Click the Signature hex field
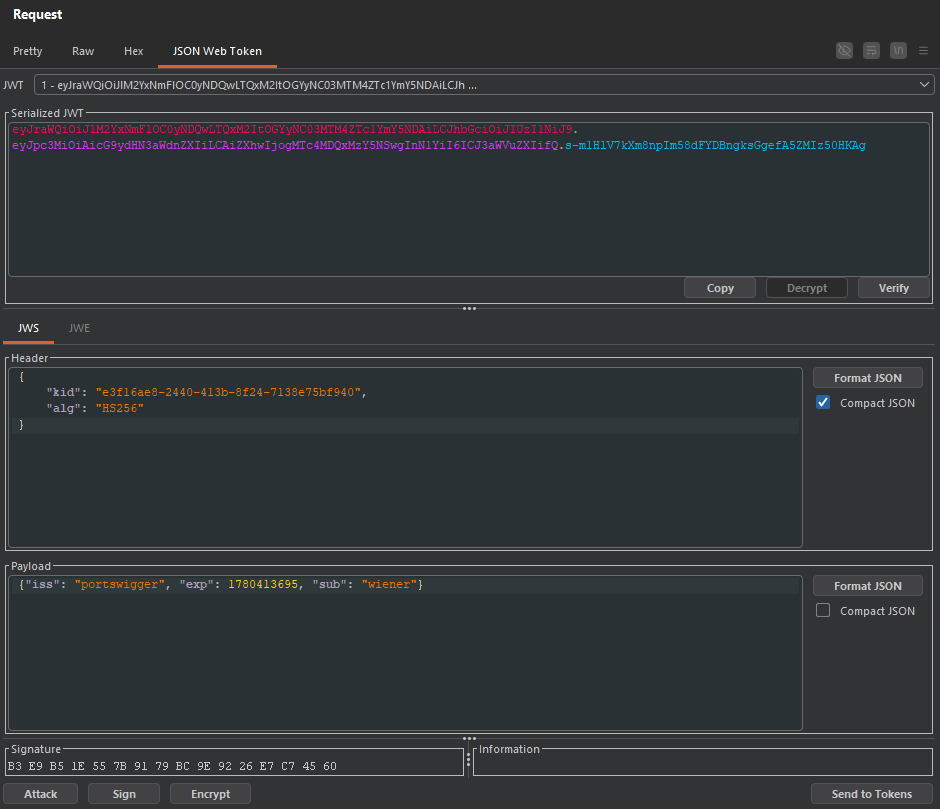 coord(235,766)
